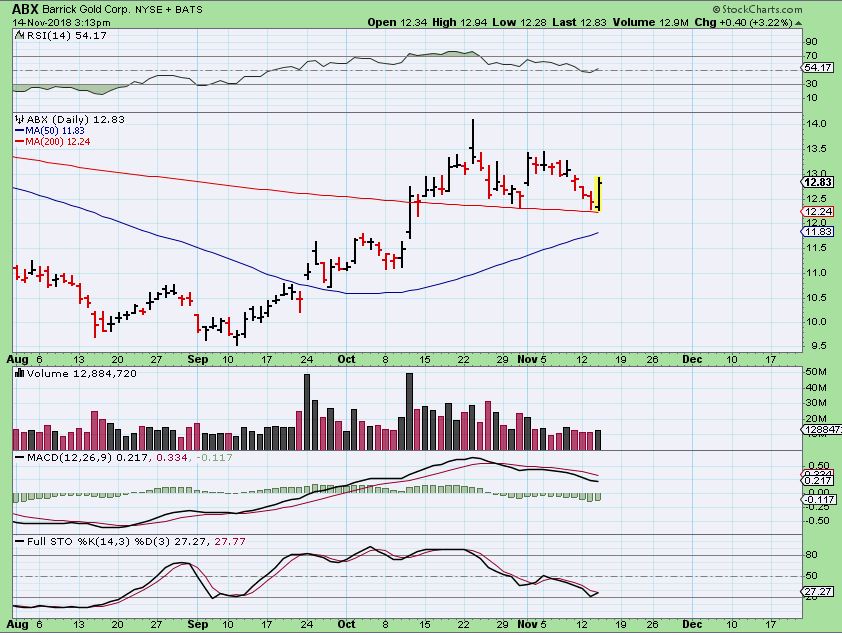Click Dec on the bottom stochastic date axis

click(x=692, y=624)
